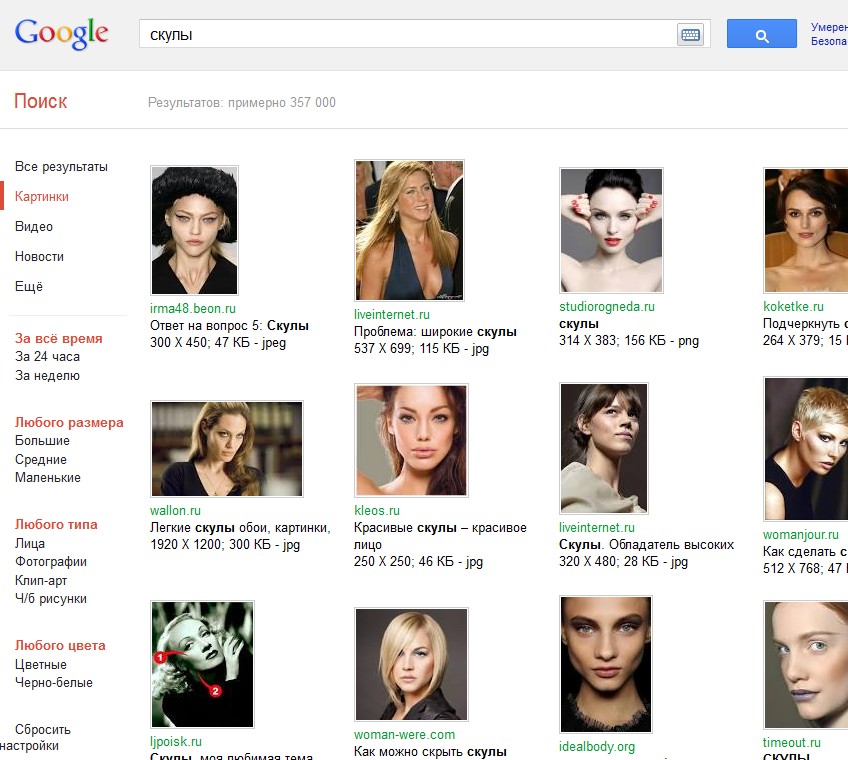Filter by Маленькие image size
The height and width of the screenshot is (760, 848).
(48, 478)
